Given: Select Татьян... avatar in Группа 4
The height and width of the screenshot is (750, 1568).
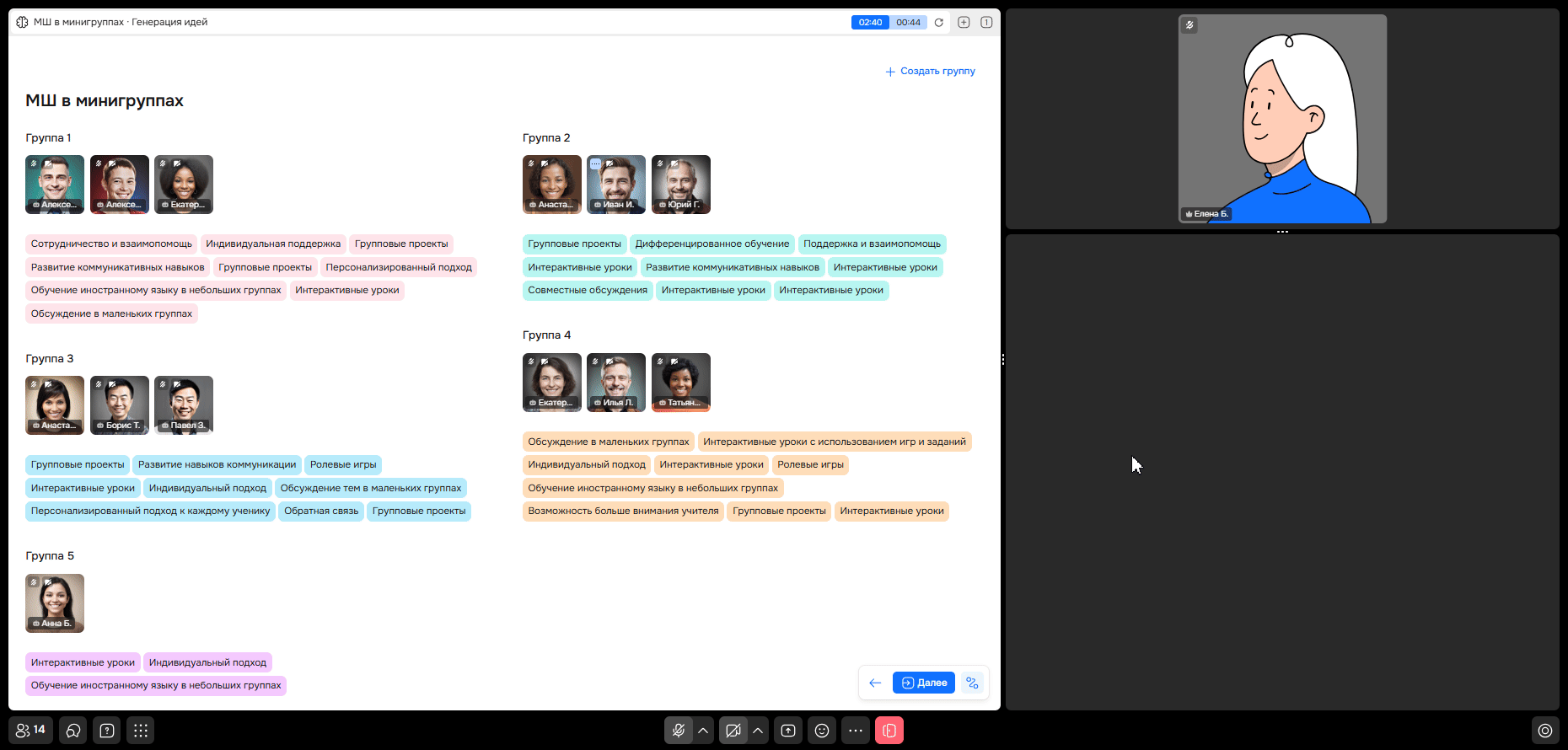Looking at the screenshot, I should tap(681, 383).
